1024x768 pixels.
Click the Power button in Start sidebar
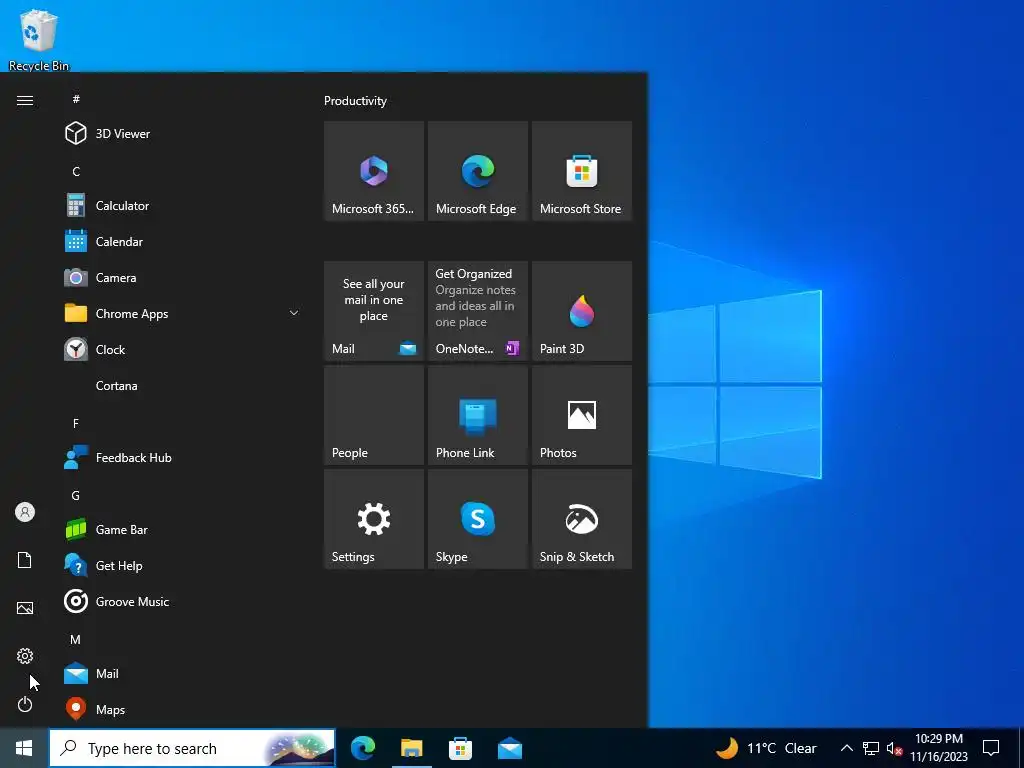(25, 704)
